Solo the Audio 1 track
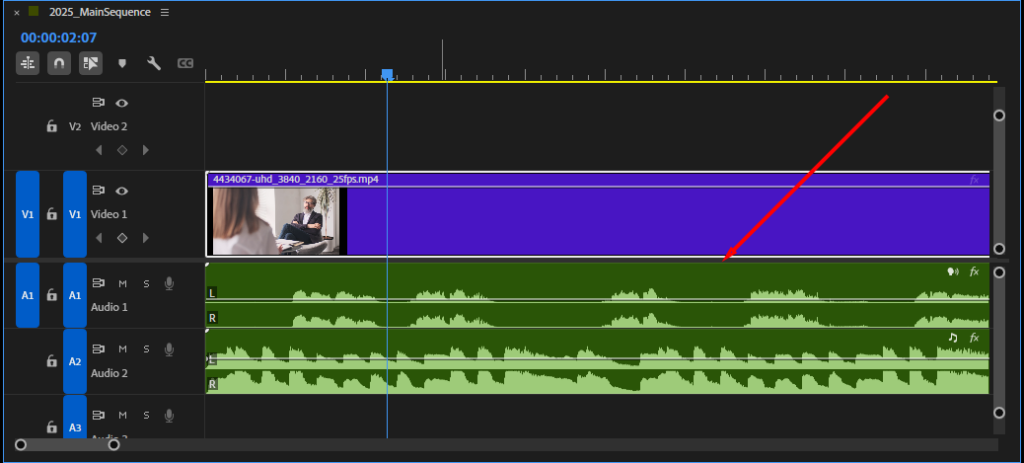The image size is (1024, 463). point(146,283)
